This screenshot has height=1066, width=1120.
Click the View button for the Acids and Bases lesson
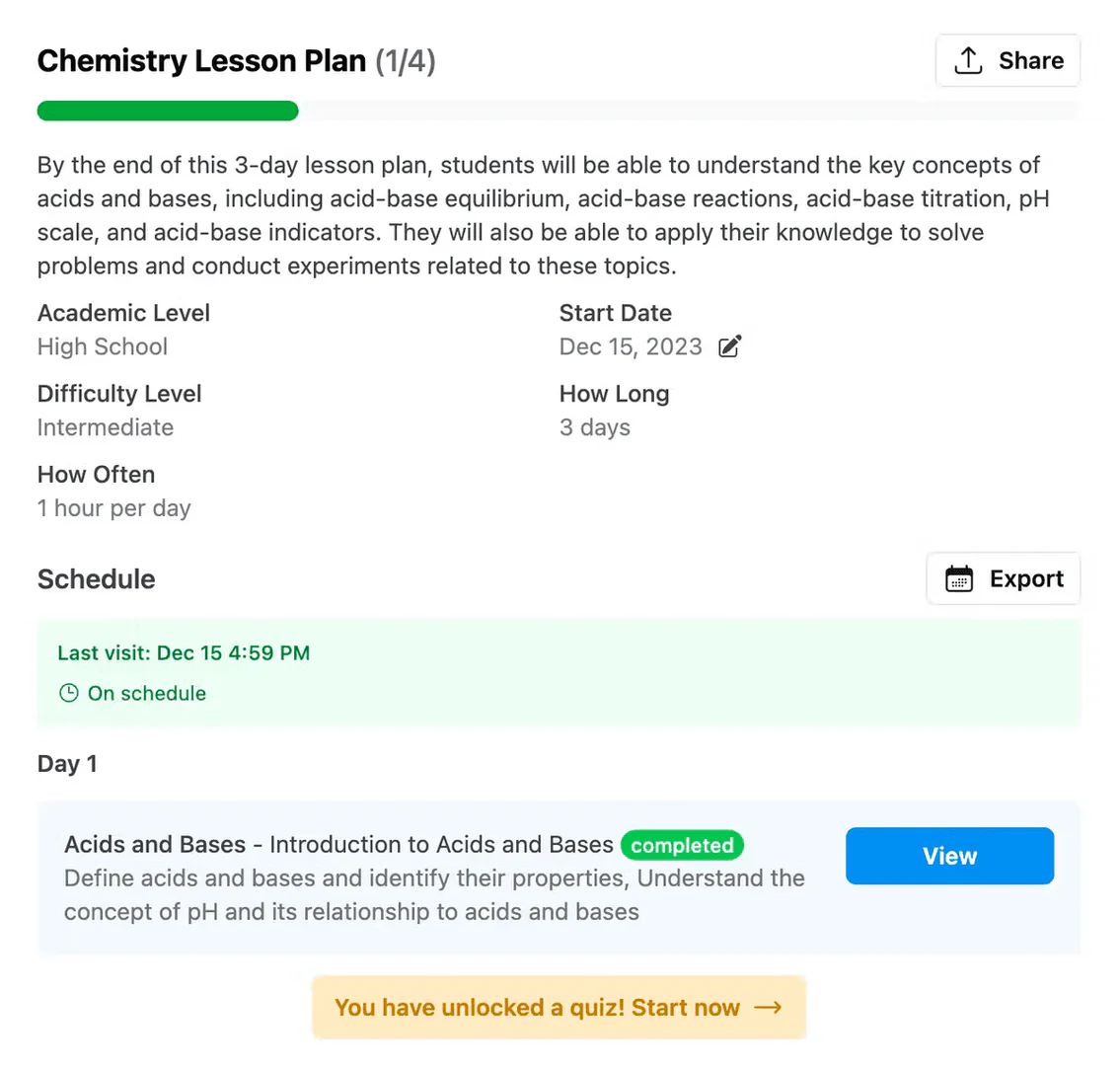[x=948, y=856]
